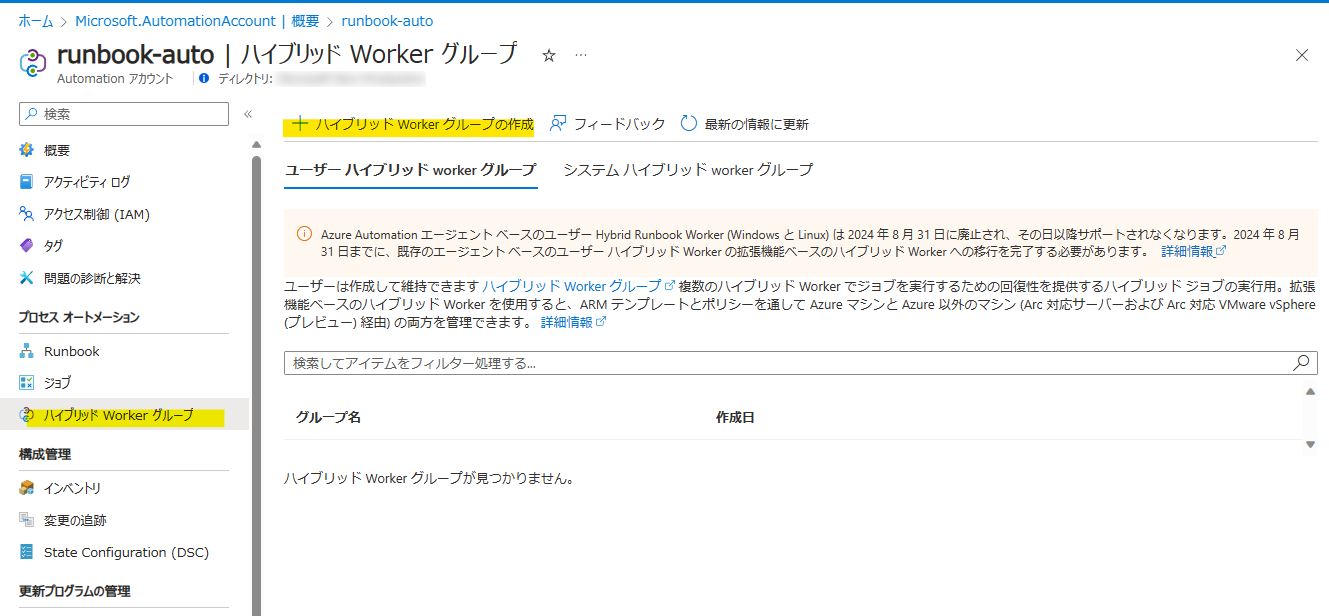Image resolution: width=1329 pixels, height=616 pixels.
Task: Click the アクティビティ ログ icon
Action: (x=27, y=182)
